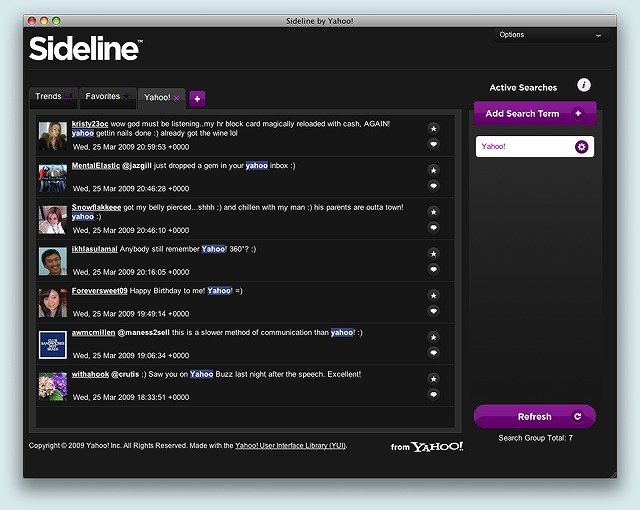
Task: Click MentalElastic profile picture
Action: click(x=53, y=178)
